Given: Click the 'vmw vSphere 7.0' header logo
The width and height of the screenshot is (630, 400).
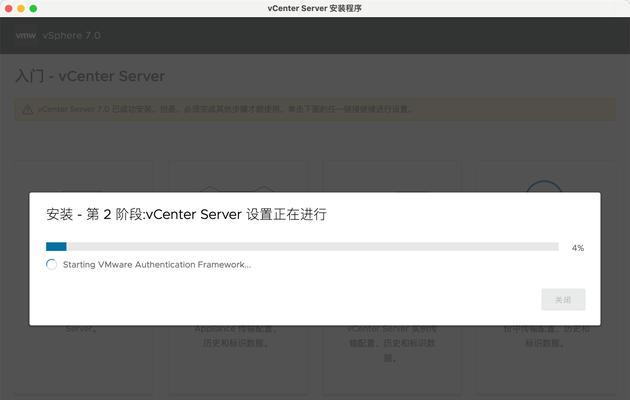Looking at the screenshot, I should pyautogui.click(x=58, y=36).
